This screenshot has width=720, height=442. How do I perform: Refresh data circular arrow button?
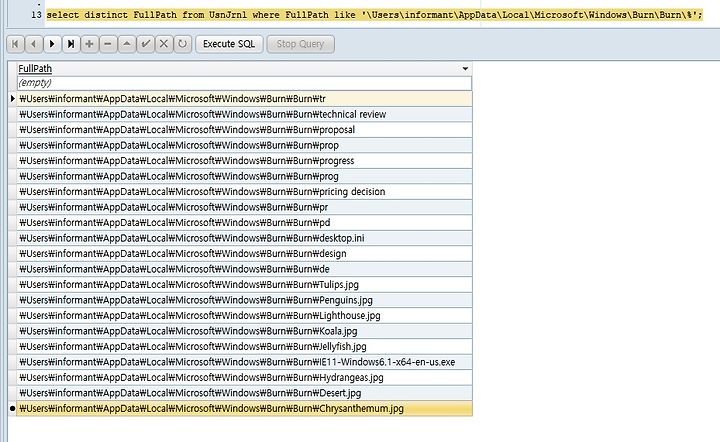(183, 44)
